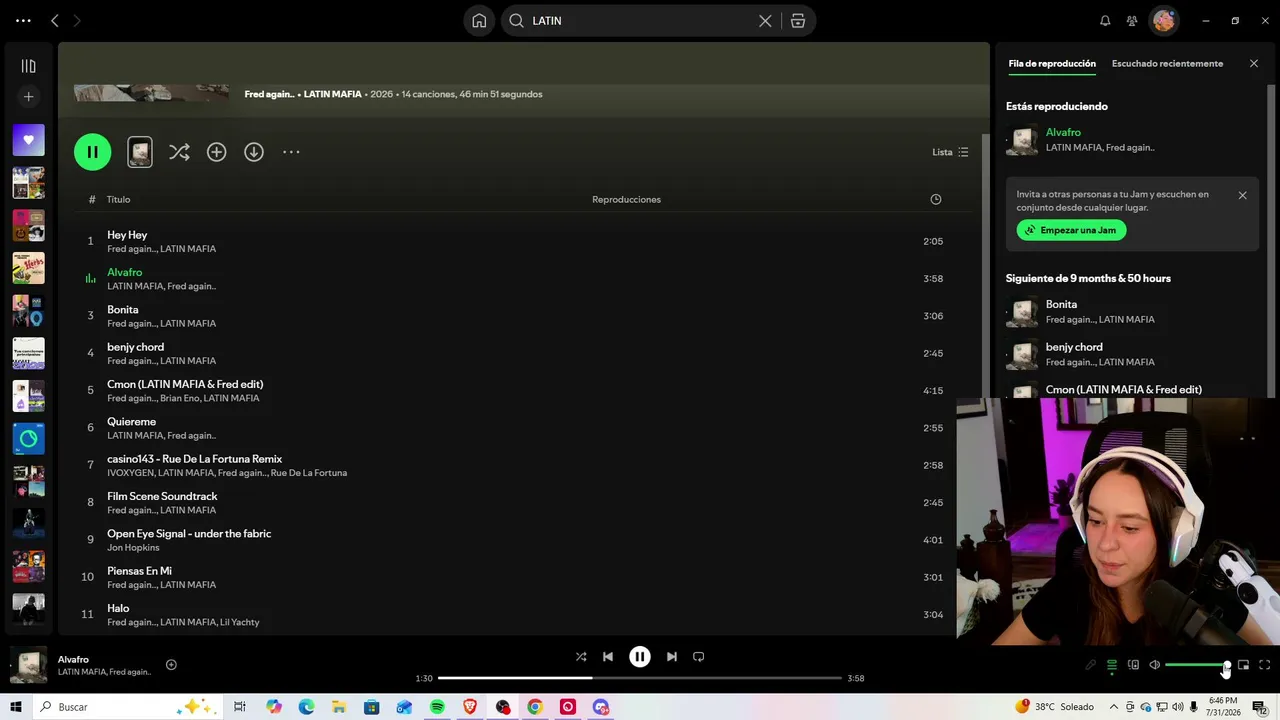Go back to the previous page

(55, 20)
